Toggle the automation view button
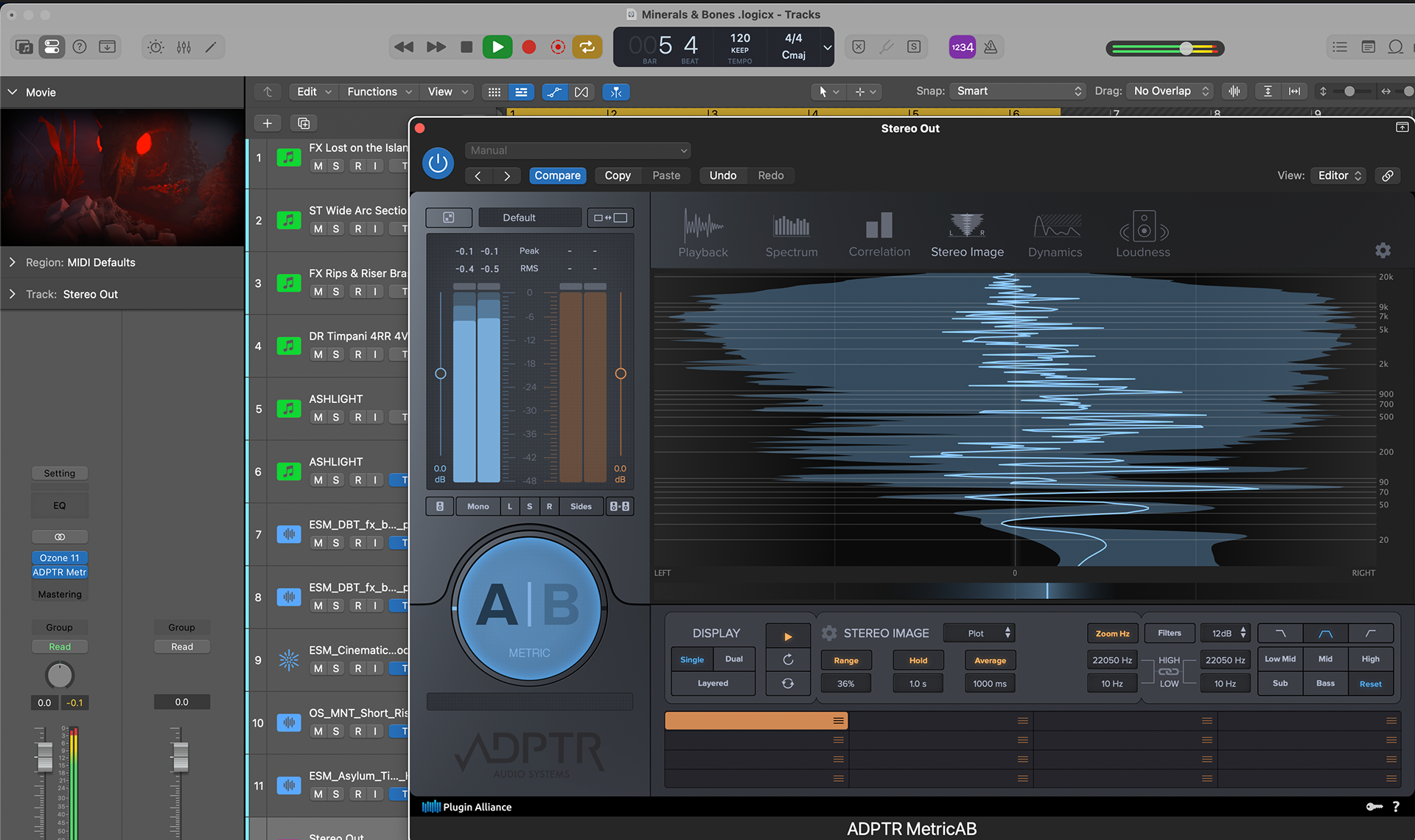The width and height of the screenshot is (1415, 840). click(x=554, y=92)
